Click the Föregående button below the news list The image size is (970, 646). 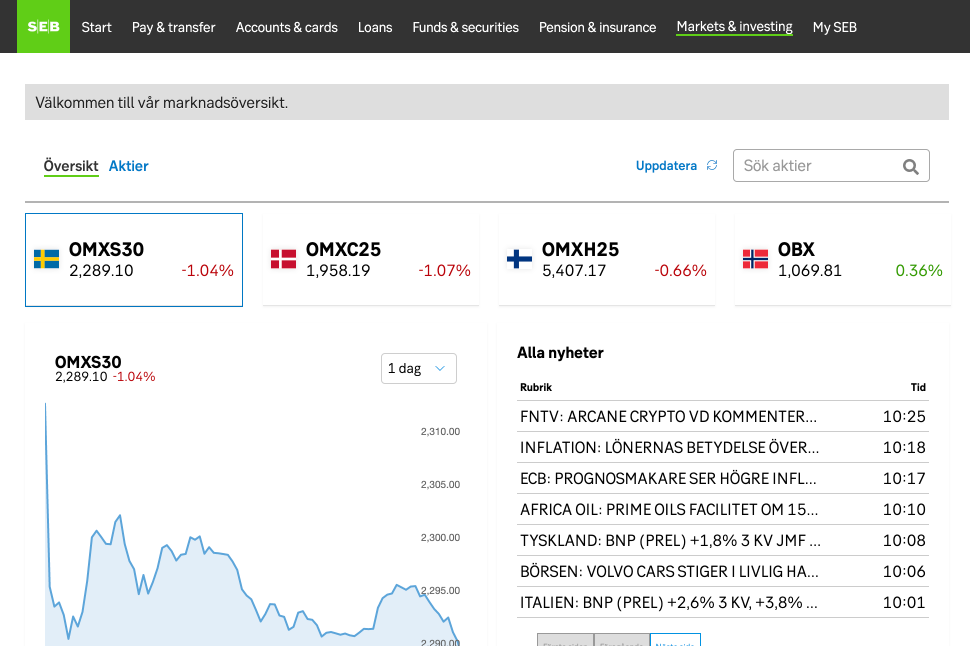(621, 643)
